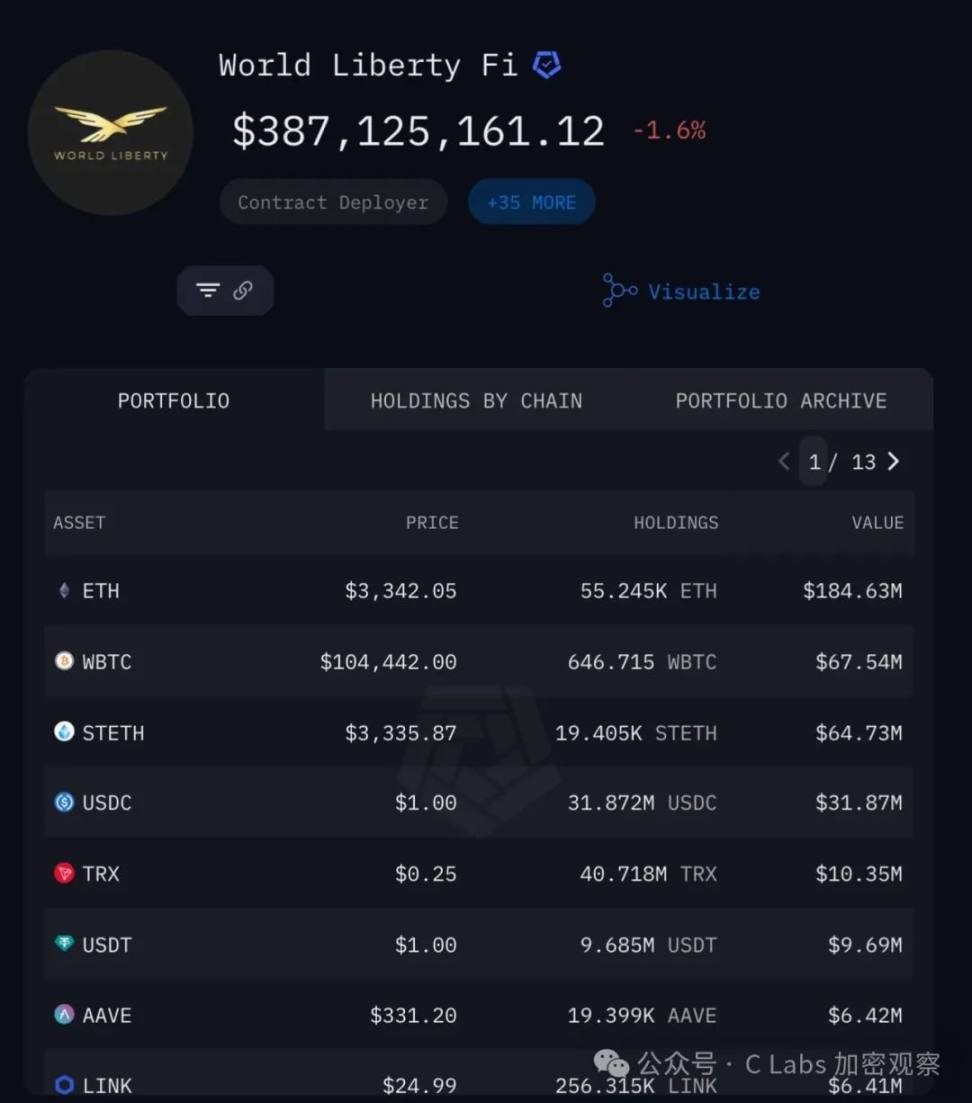The width and height of the screenshot is (972, 1103).
Task: Open the Portfolio Archive tab
Action: 780,401
